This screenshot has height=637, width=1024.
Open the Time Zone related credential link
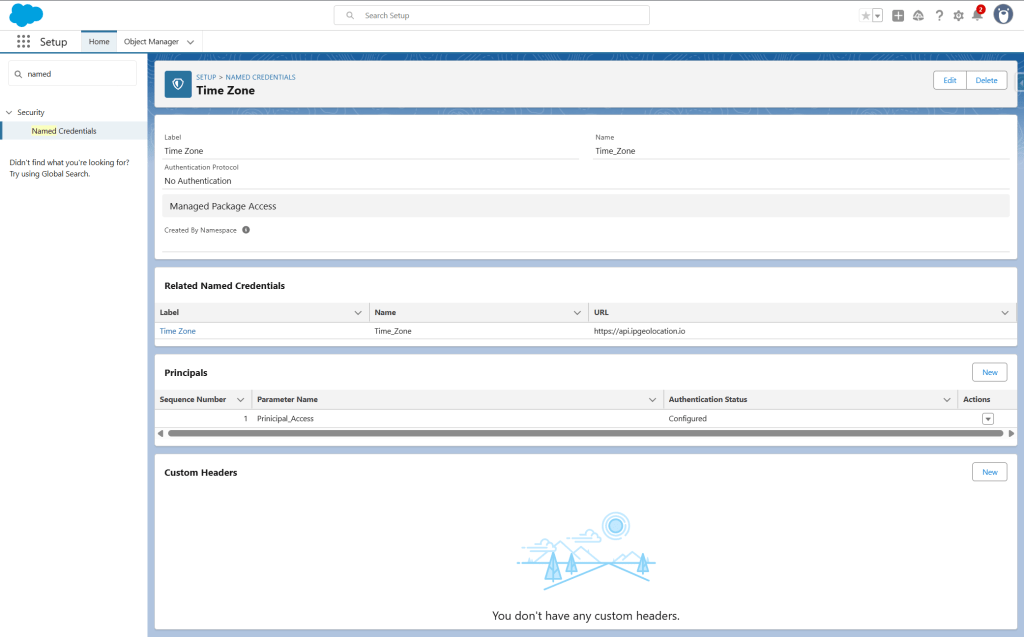178,331
